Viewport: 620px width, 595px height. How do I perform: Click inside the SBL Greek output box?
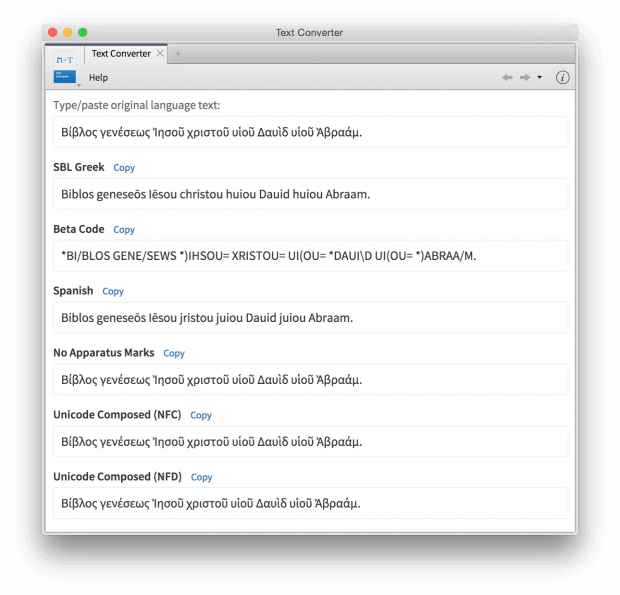(x=310, y=194)
